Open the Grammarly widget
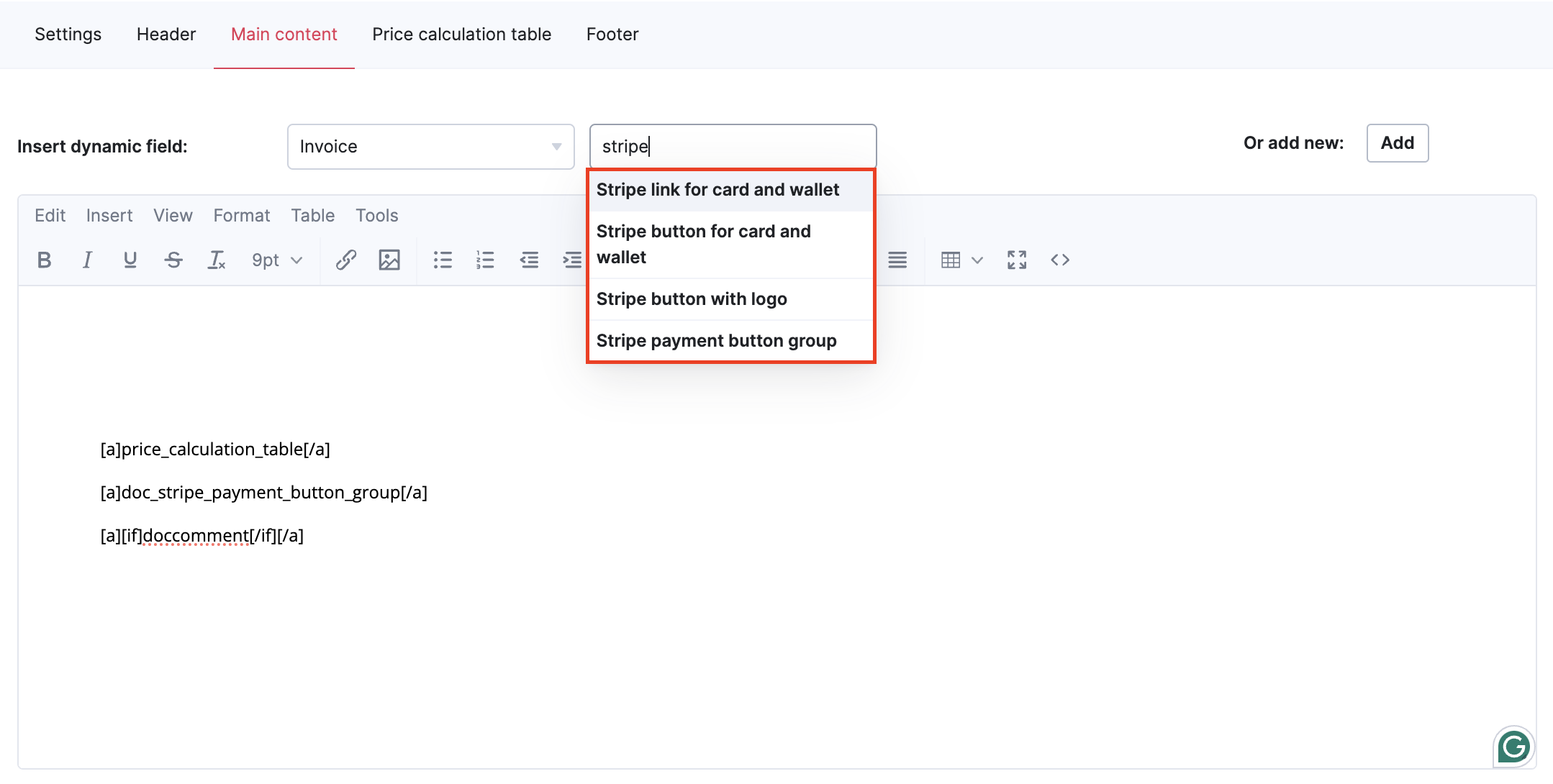This screenshot has width=1553, height=784. pyautogui.click(x=1514, y=747)
